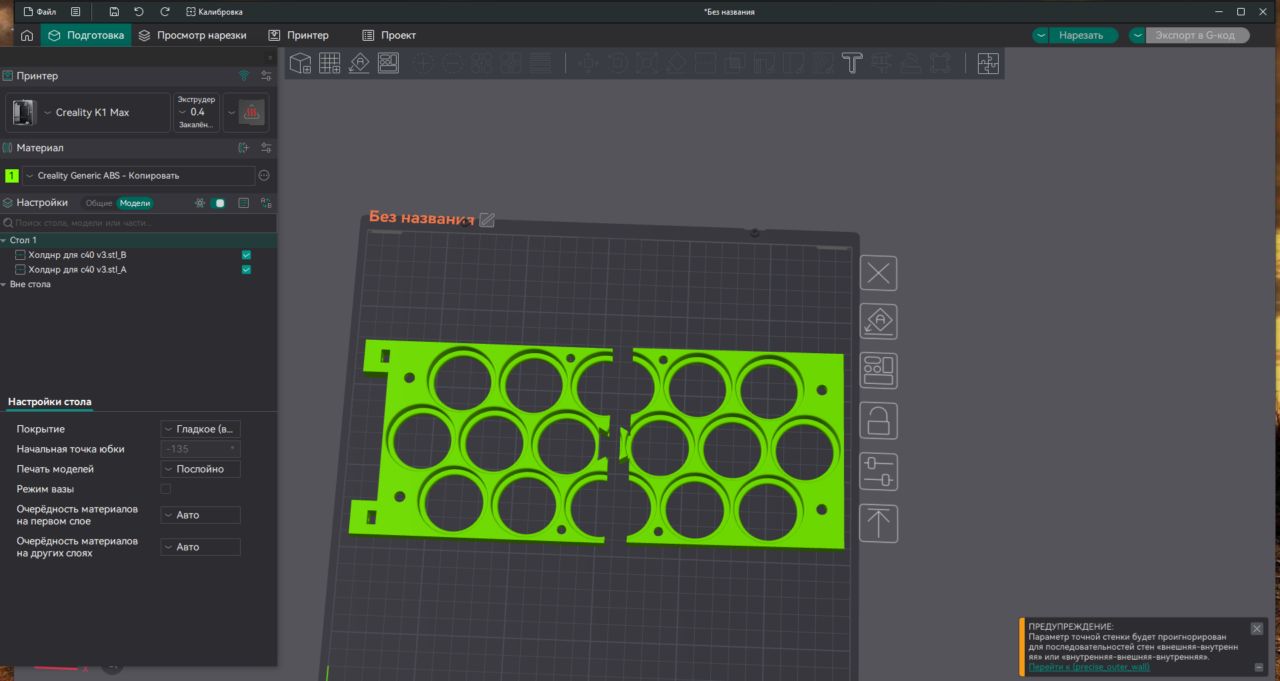1280x681 pixels.
Task: Click the undo arrow icon
Action: tap(139, 12)
